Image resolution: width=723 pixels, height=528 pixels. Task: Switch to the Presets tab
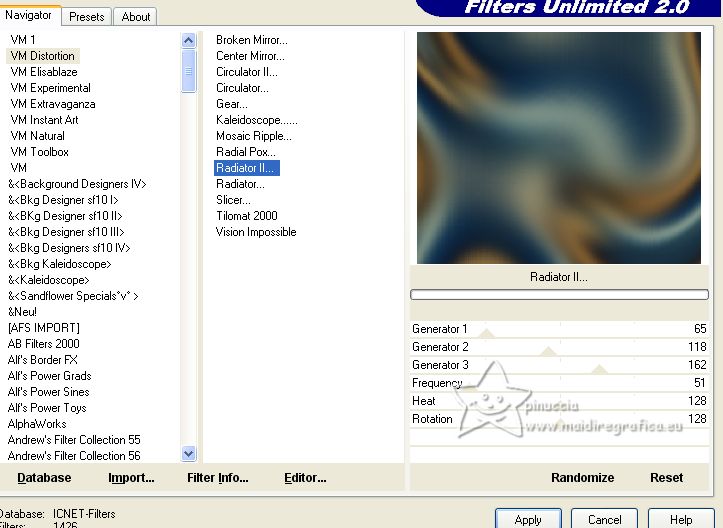[x=86, y=17]
